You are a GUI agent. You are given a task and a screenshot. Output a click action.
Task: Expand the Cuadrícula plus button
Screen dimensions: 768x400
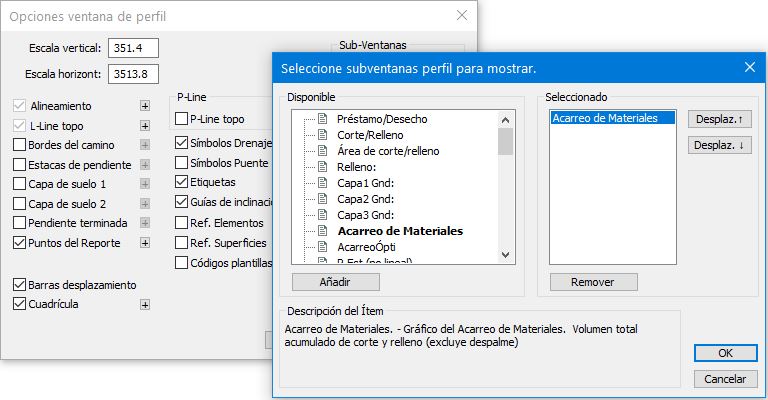pyautogui.click(x=144, y=304)
